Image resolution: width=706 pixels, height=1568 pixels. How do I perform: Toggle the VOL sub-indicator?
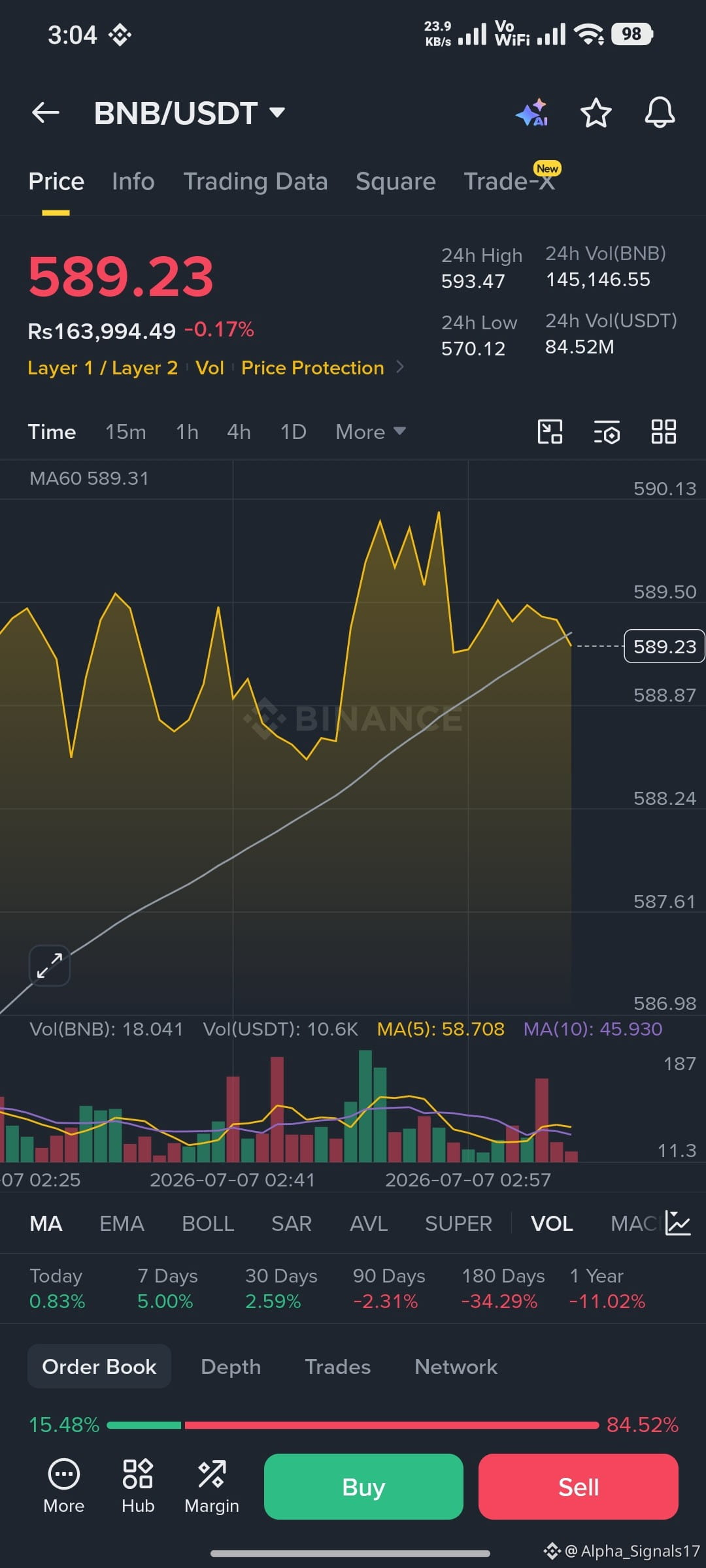552,1224
